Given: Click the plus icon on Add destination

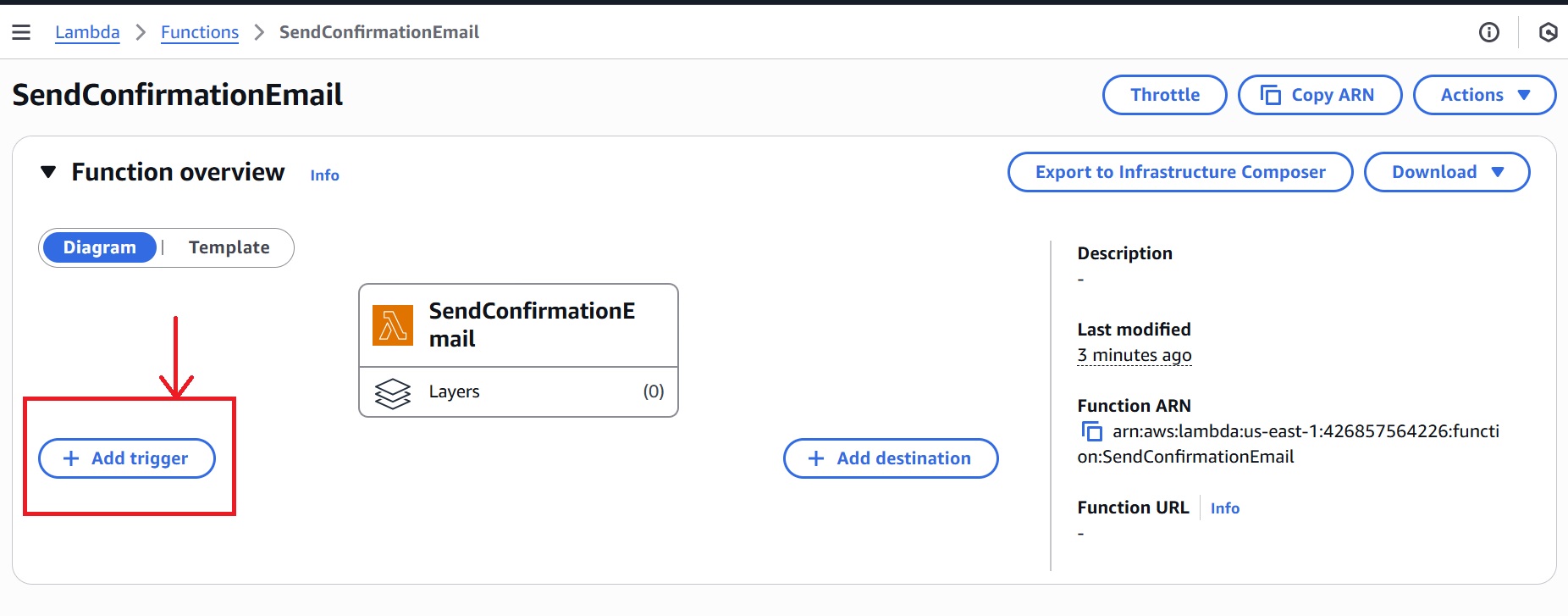Looking at the screenshot, I should [816, 458].
